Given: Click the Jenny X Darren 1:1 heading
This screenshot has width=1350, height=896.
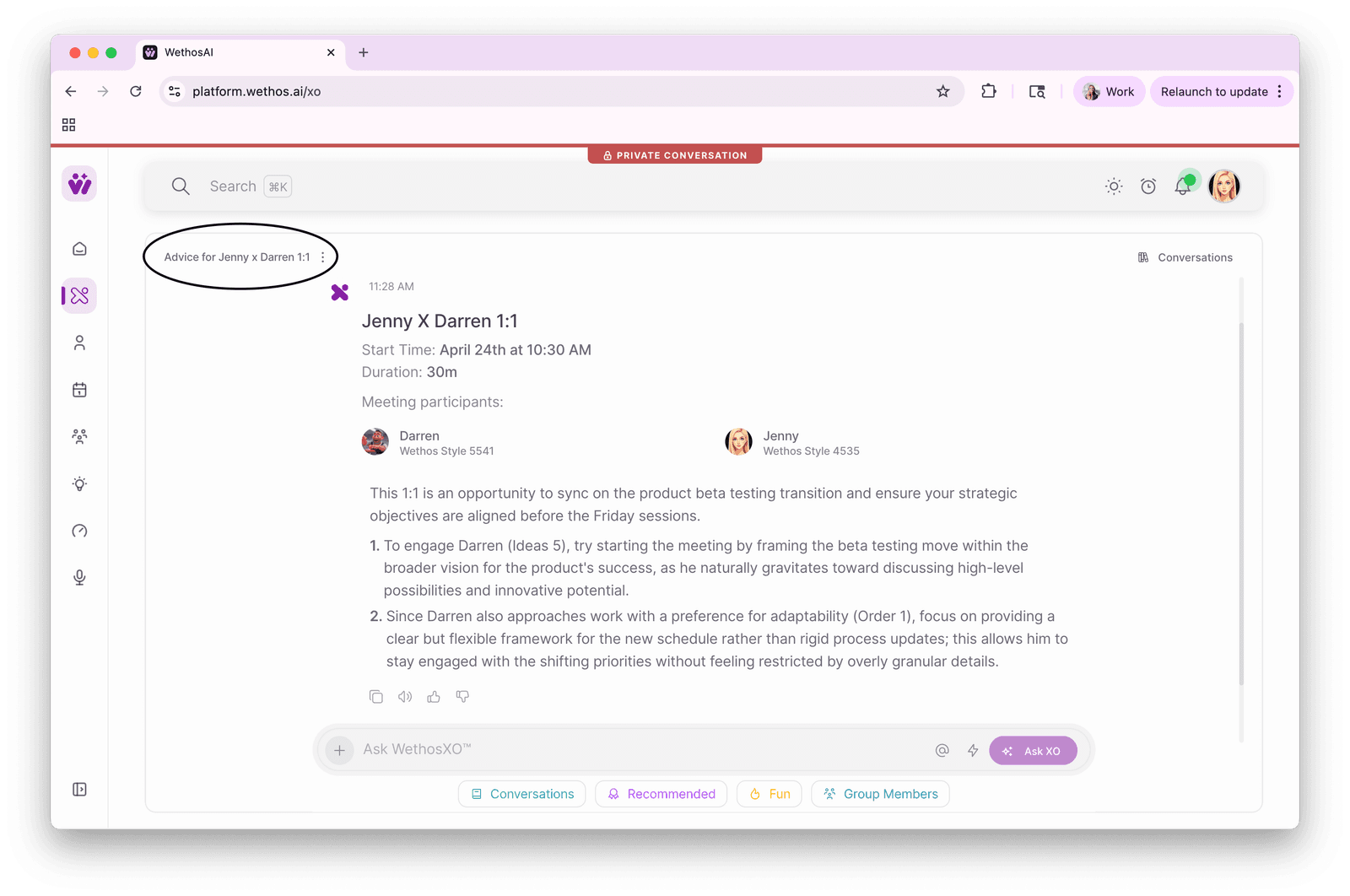Looking at the screenshot, I should [x=440, y=321].
